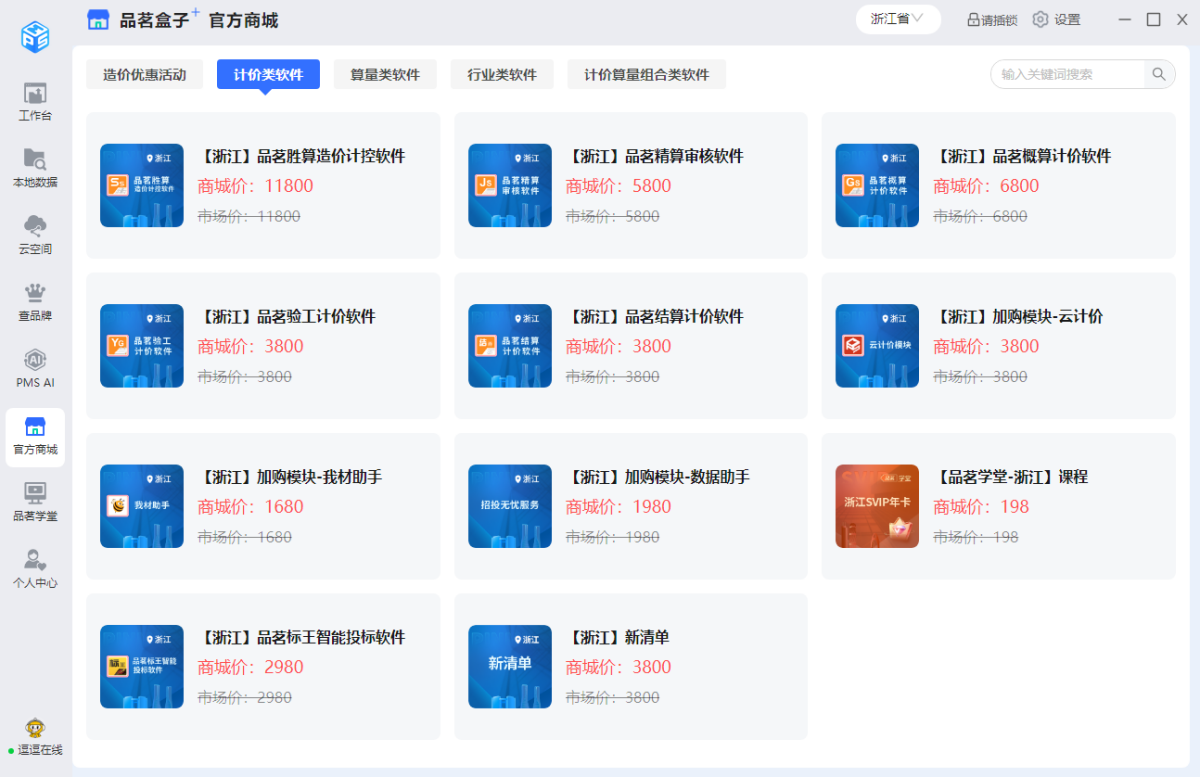Open 本地数据 sidebar icon
1200x777 pixels.
tap(35, 168)
